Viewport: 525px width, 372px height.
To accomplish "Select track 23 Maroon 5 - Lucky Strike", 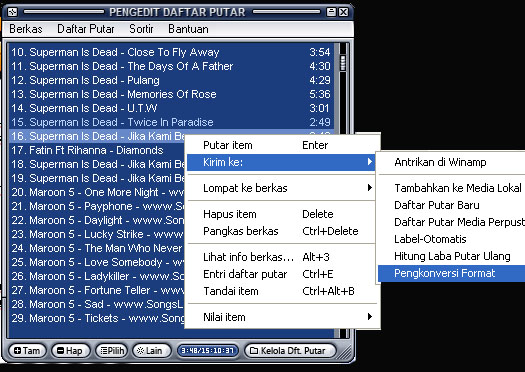I will 97,234.
